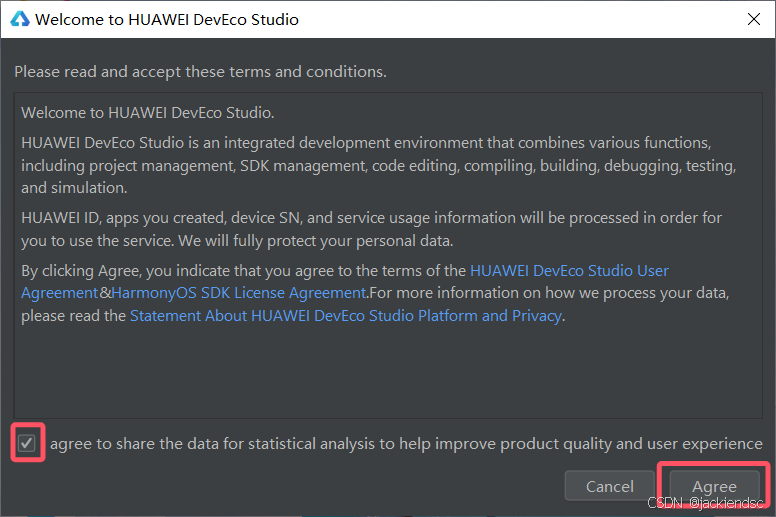
Task: Click the 'agree to share the data' label text
Action: tap(406, 443)
